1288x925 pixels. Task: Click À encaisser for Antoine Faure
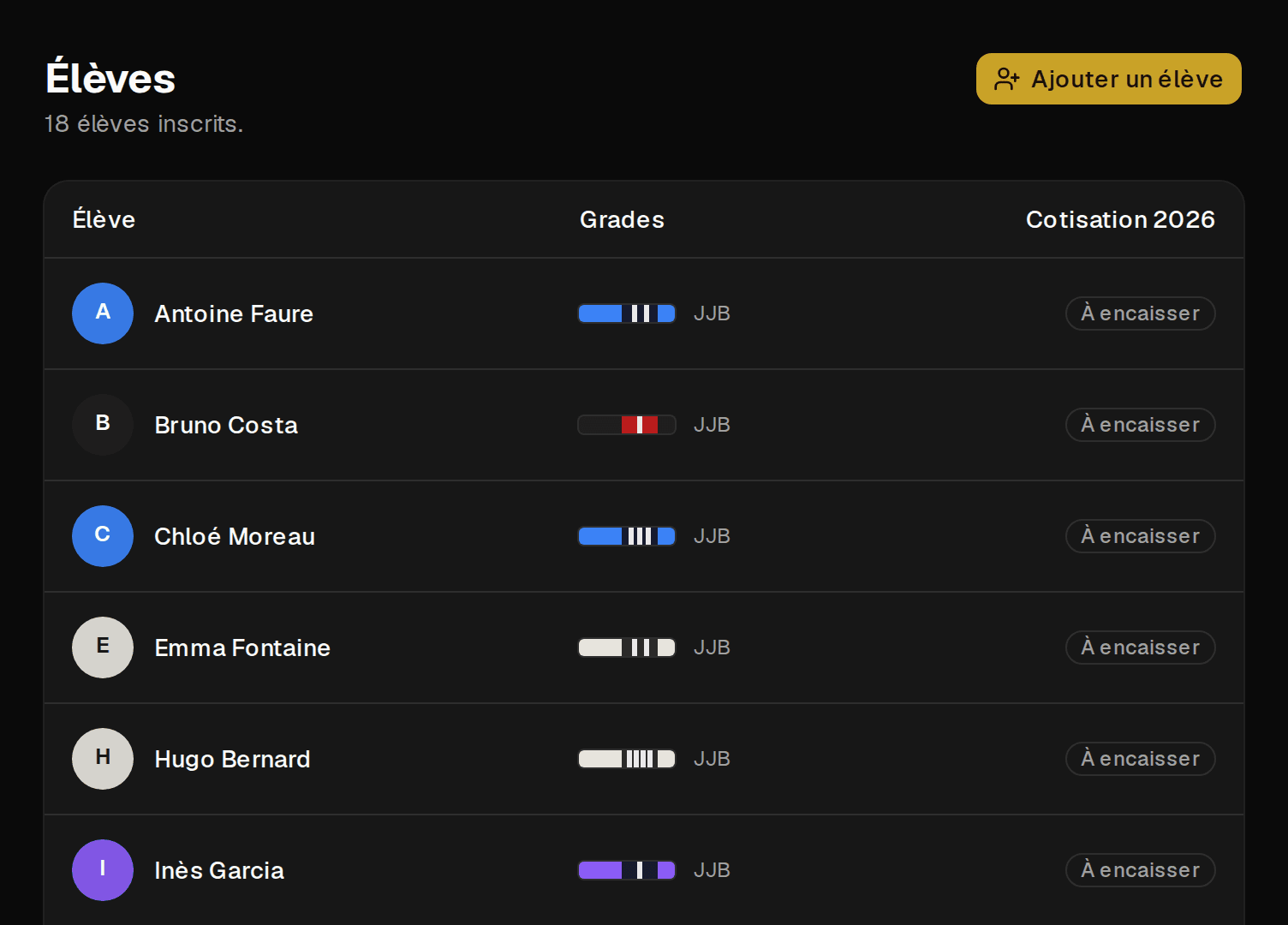[1141, 313]
